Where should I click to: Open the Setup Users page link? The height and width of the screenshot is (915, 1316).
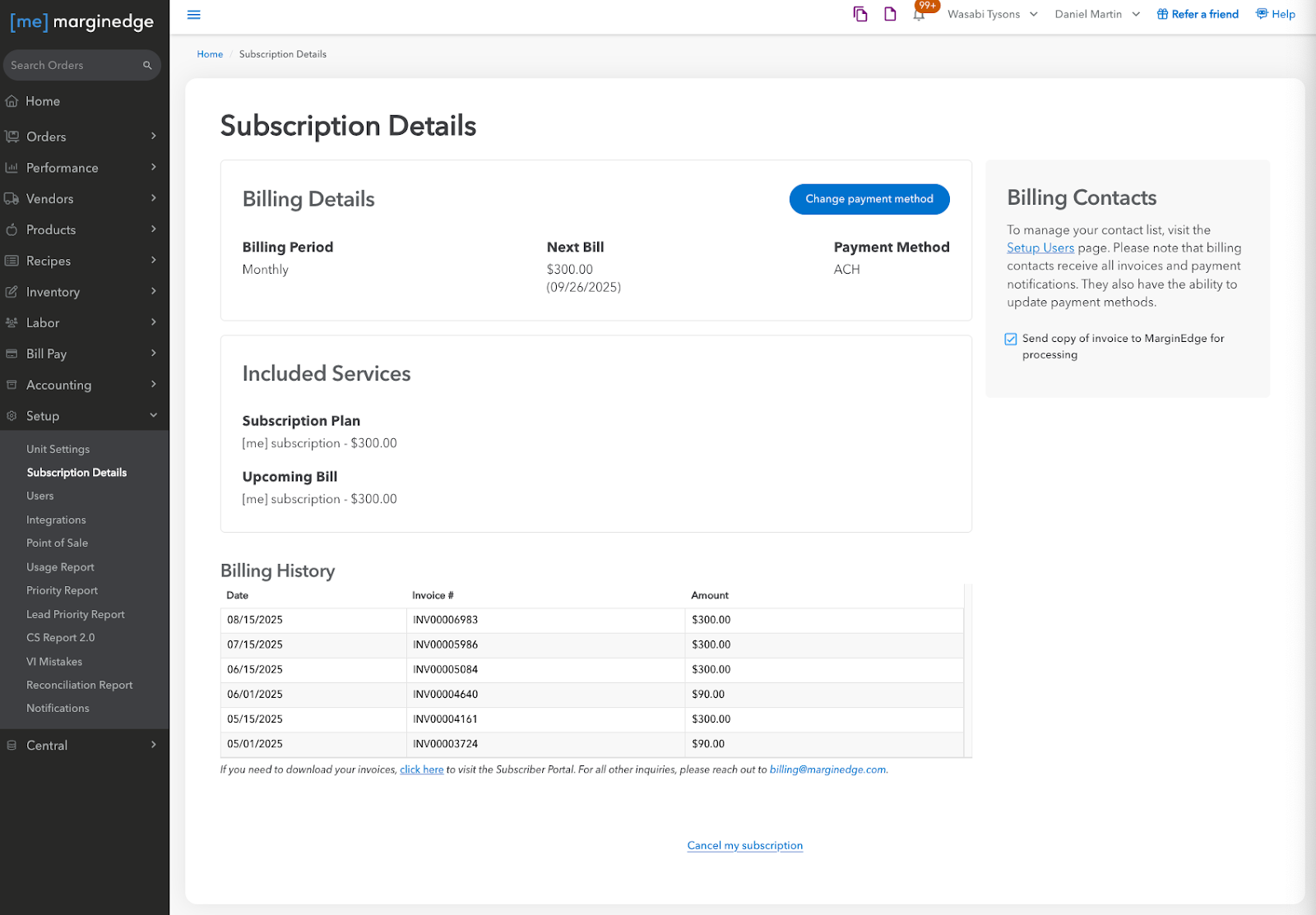(1040, 248)
